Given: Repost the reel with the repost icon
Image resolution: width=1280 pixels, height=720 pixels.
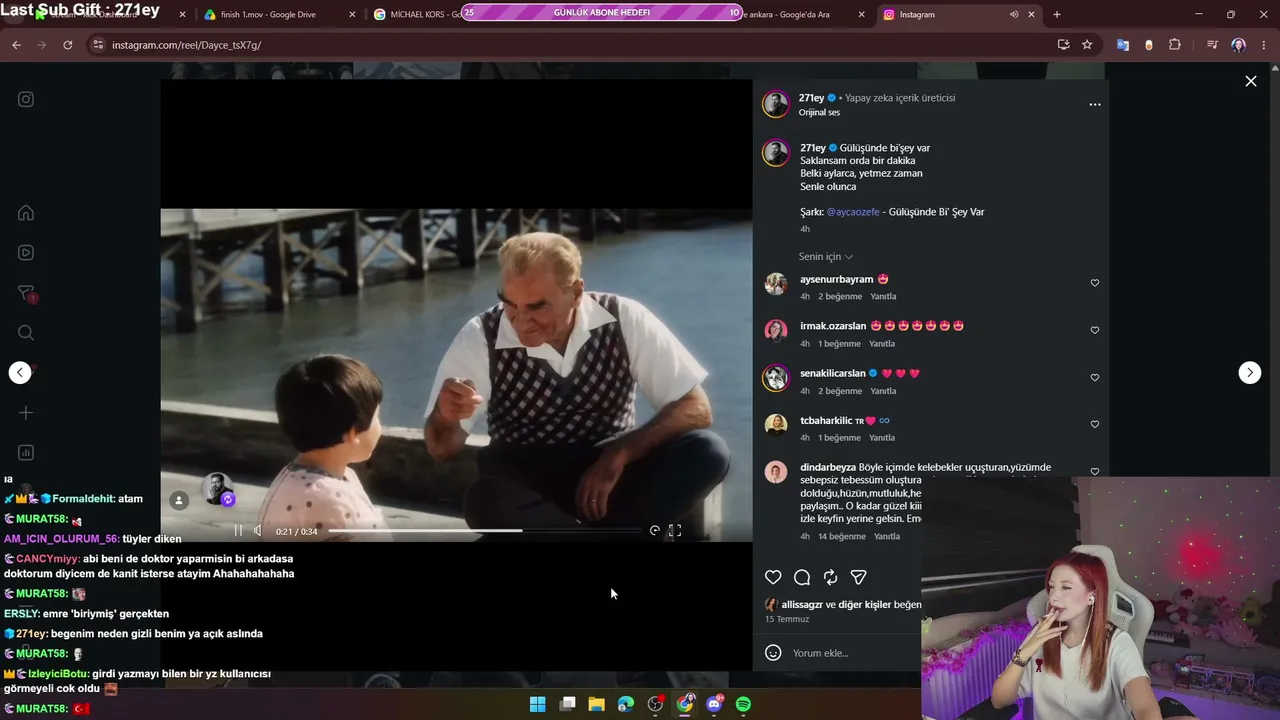Looking at the screenshot, I should [x=830, y=577].
